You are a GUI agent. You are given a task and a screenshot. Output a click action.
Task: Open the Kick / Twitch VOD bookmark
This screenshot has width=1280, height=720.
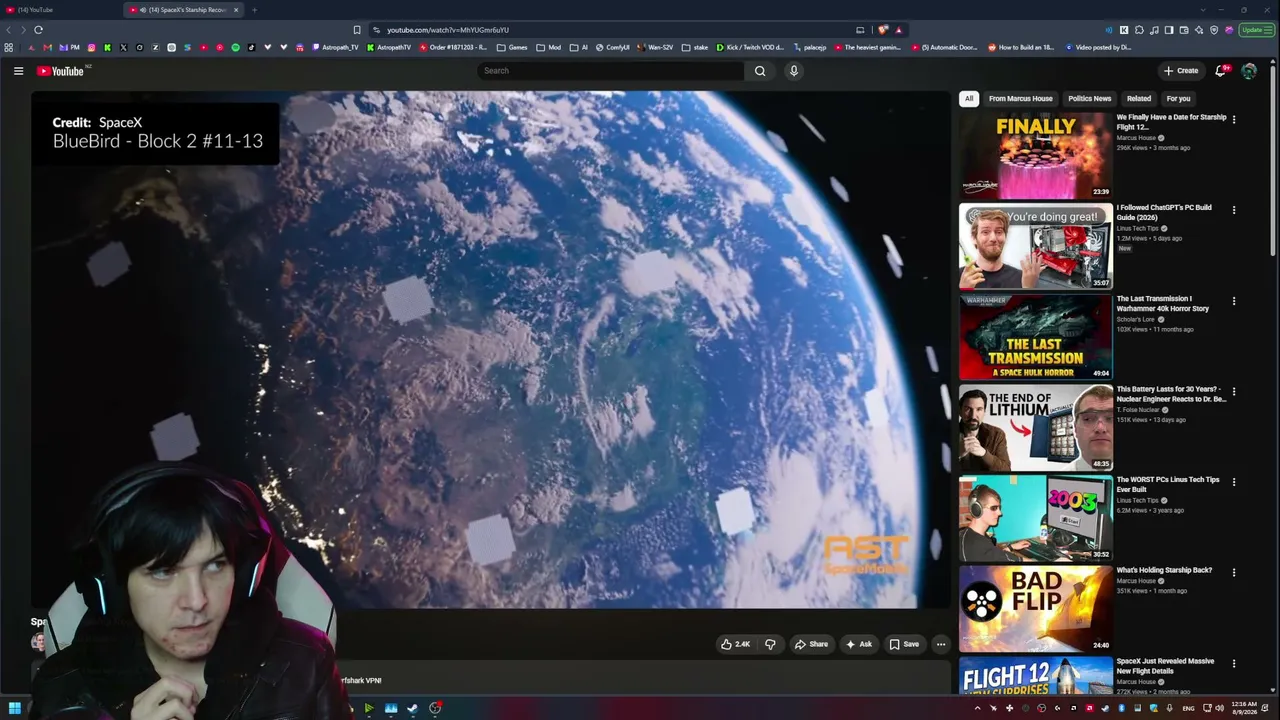[751, 47]
